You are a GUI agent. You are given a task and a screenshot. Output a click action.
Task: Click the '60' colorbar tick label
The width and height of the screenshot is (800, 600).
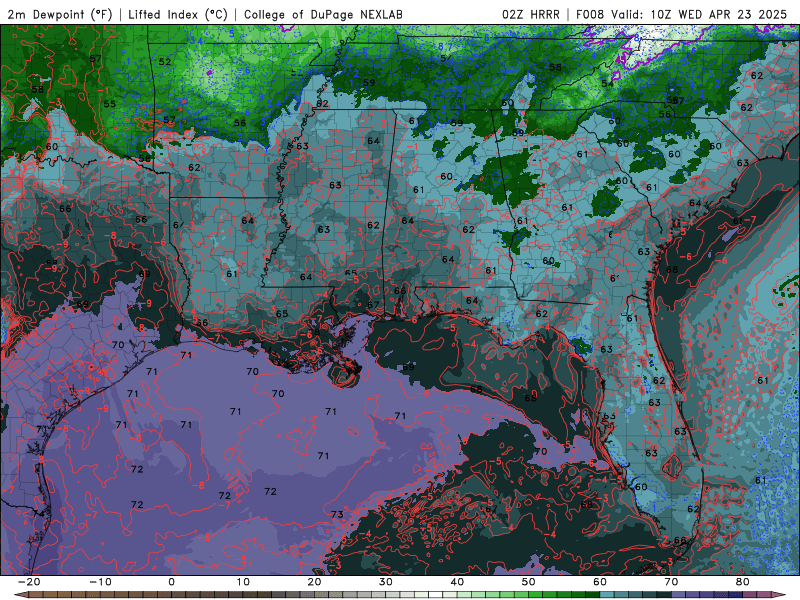click(600, 582)
